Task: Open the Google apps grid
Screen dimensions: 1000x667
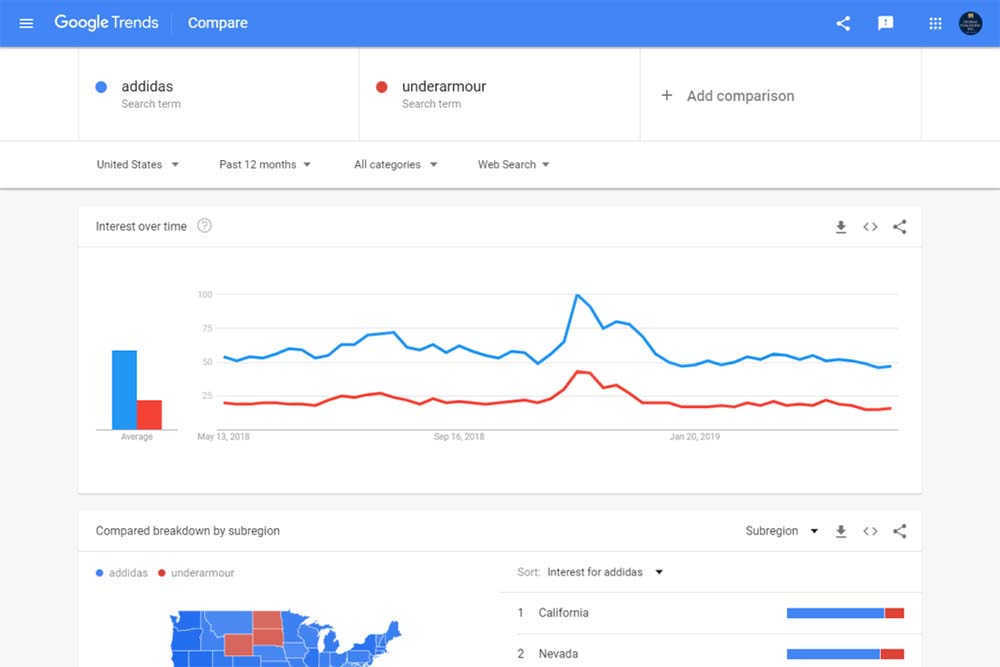Action: tap(935, 24)
